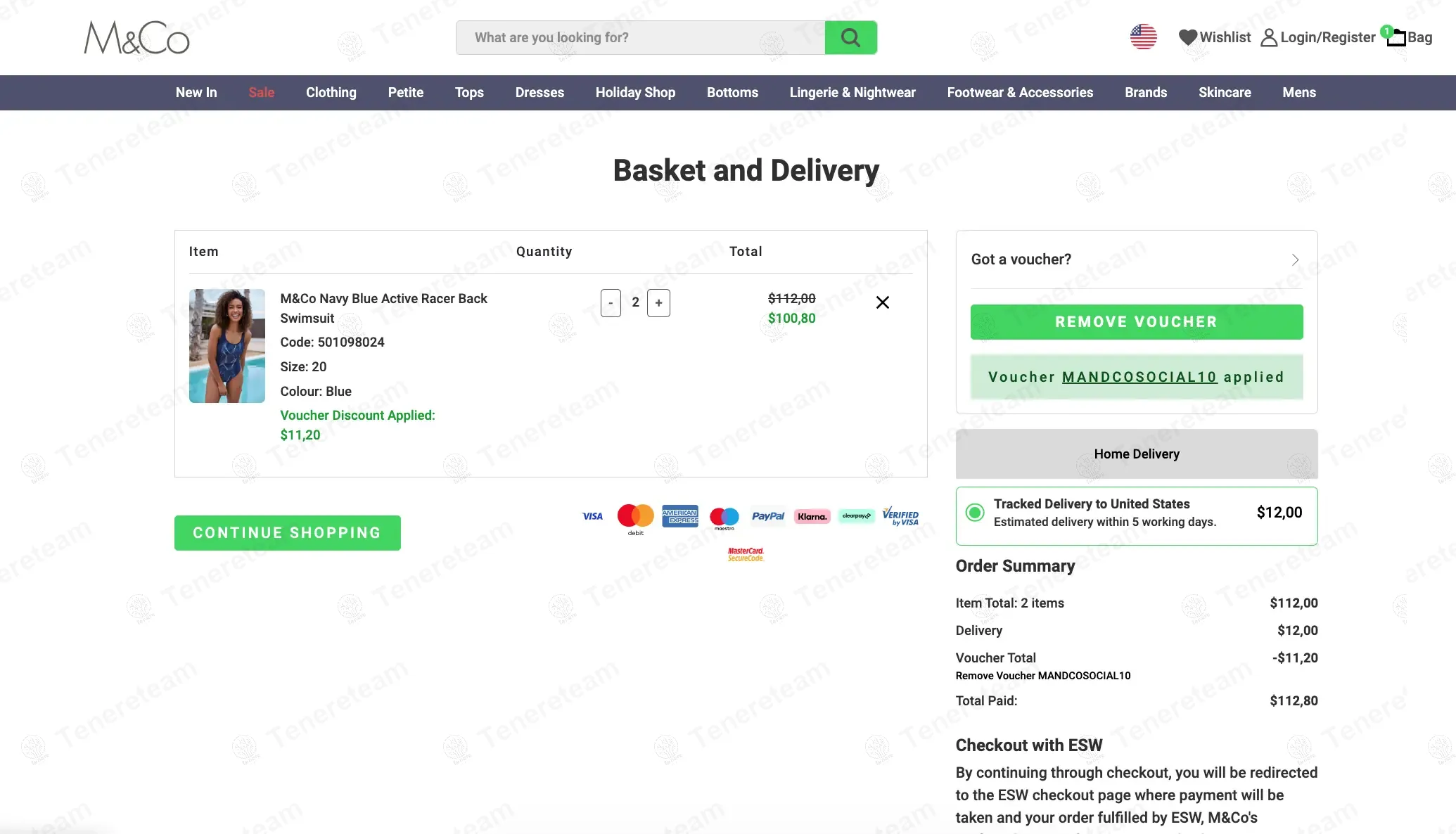
Task: Click the Mastercard debit logo
Action: (635, 519)
